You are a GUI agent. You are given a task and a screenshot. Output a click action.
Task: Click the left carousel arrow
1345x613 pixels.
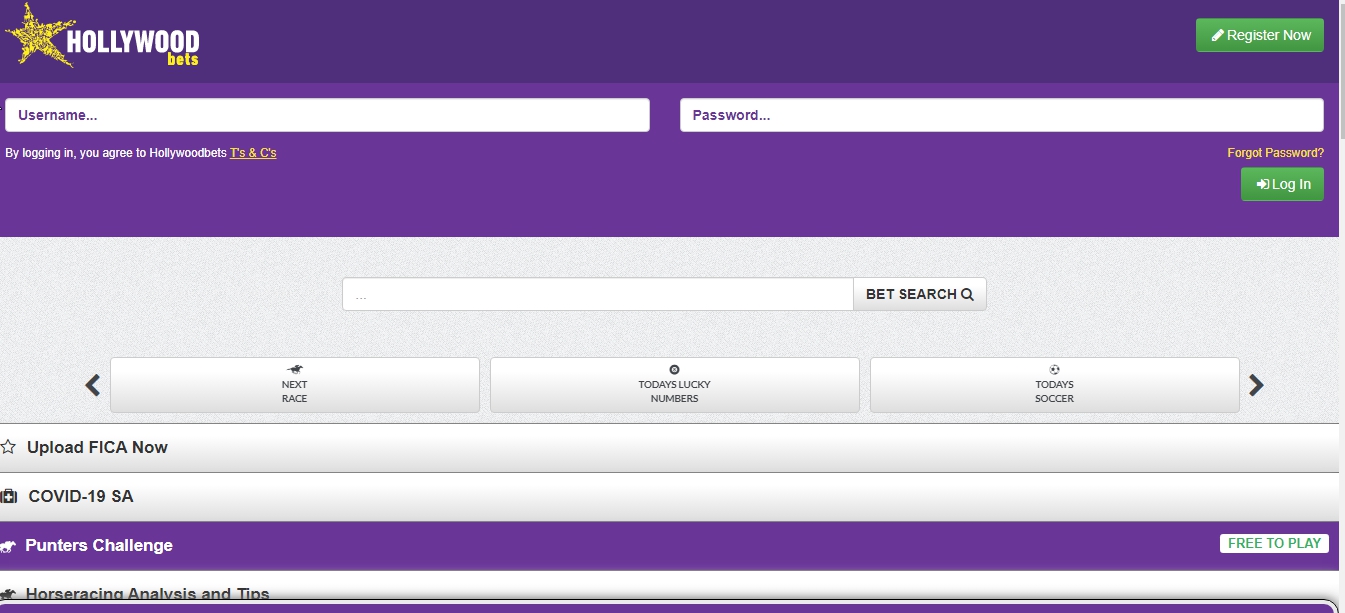(93, 385)
